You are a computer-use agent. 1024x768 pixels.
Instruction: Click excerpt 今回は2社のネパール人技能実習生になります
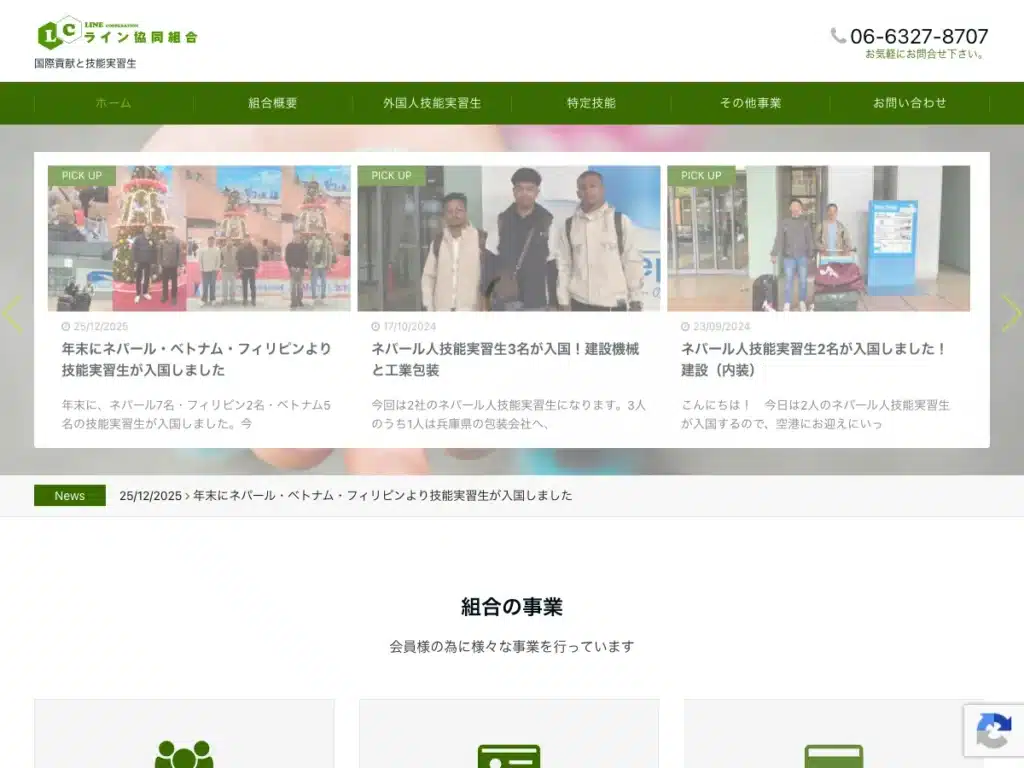click(509, 414)
